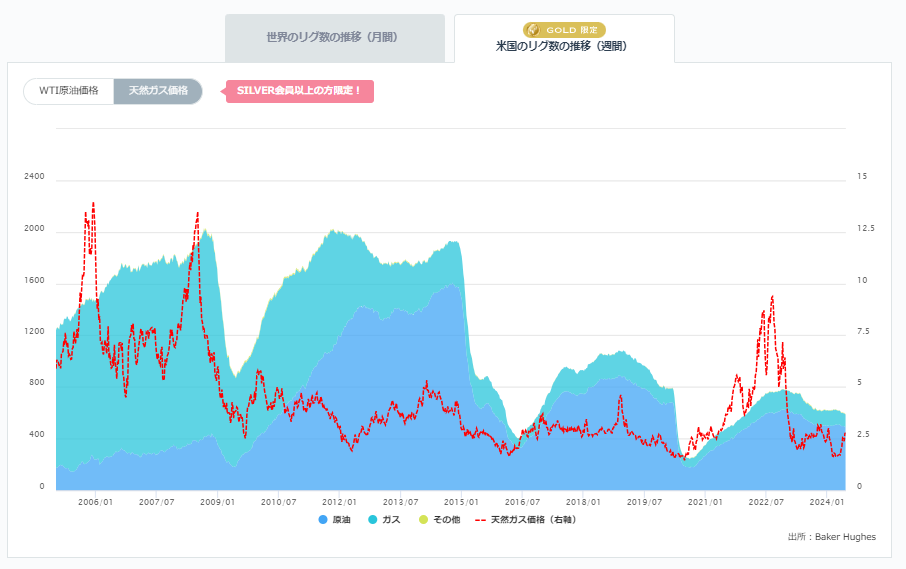Click the 2000 left axis value

coord(34,229)
